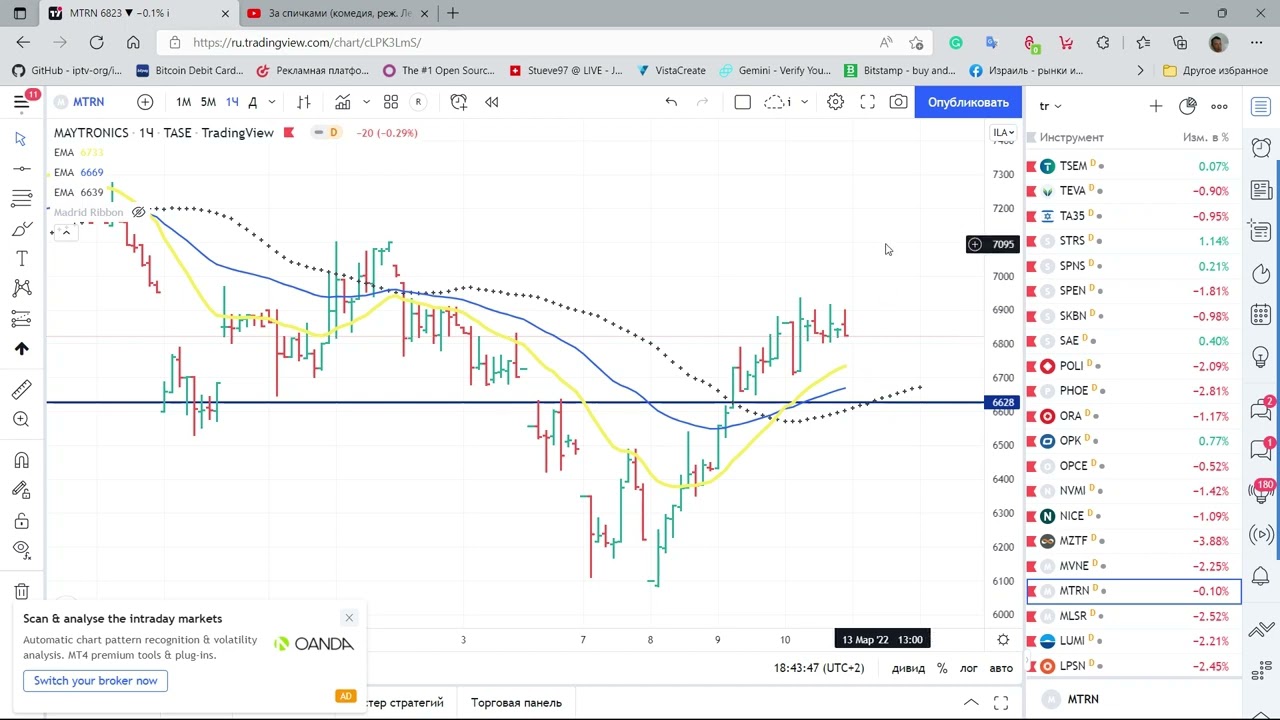Screen dimensions: 1280x720
Task: Open the watchlist three-dots options menu
Action: 1219,106
